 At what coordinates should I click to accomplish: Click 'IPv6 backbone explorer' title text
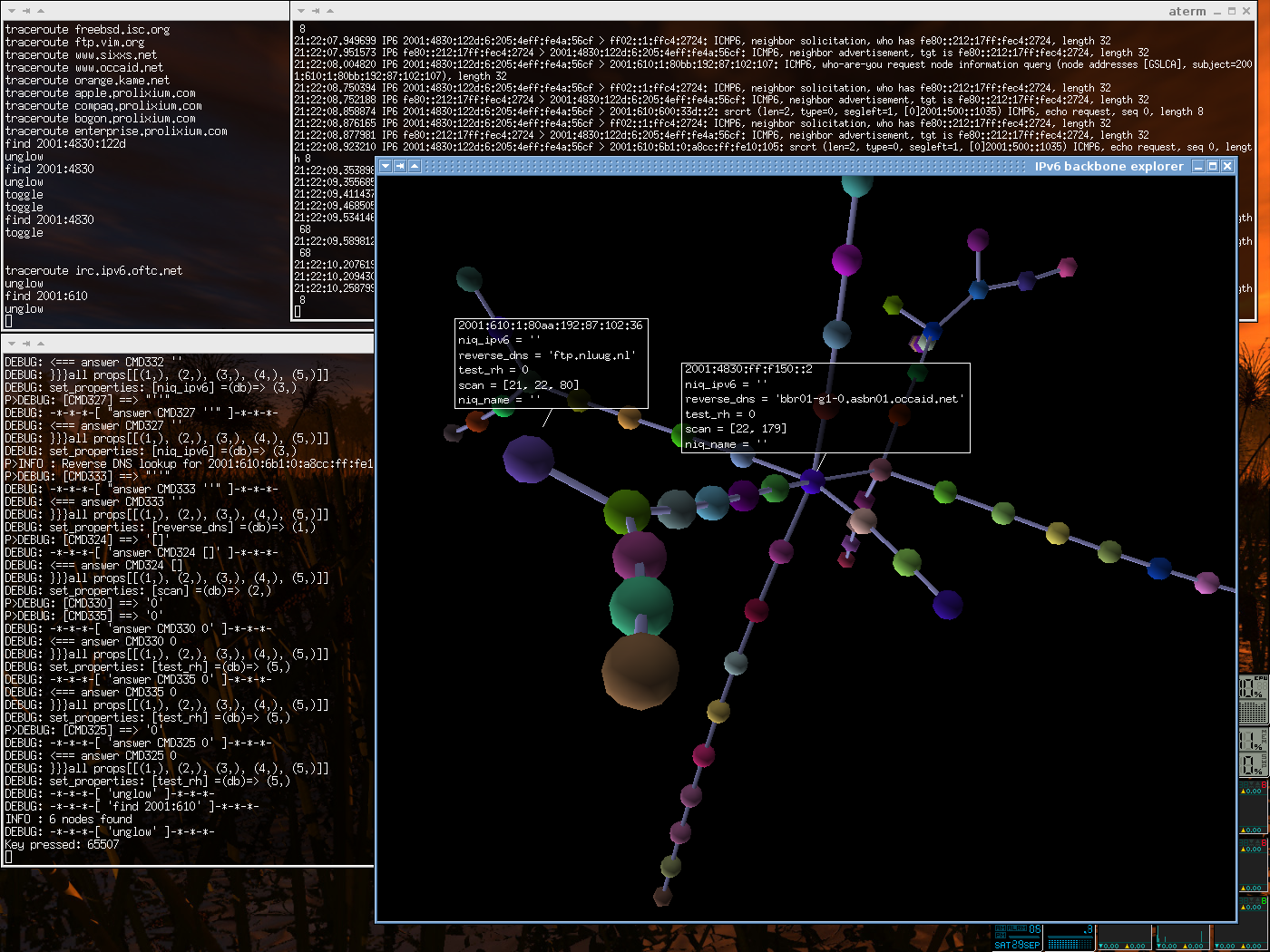tap(1109, 166)
